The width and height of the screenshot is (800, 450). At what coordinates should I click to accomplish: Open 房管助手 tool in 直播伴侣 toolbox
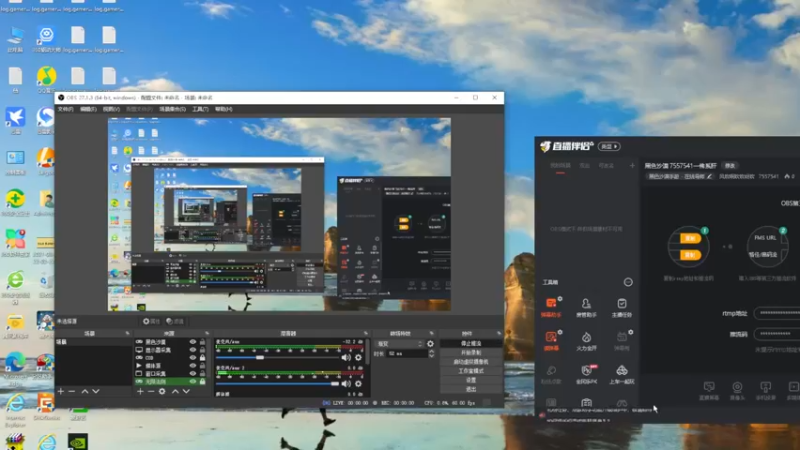586,308
